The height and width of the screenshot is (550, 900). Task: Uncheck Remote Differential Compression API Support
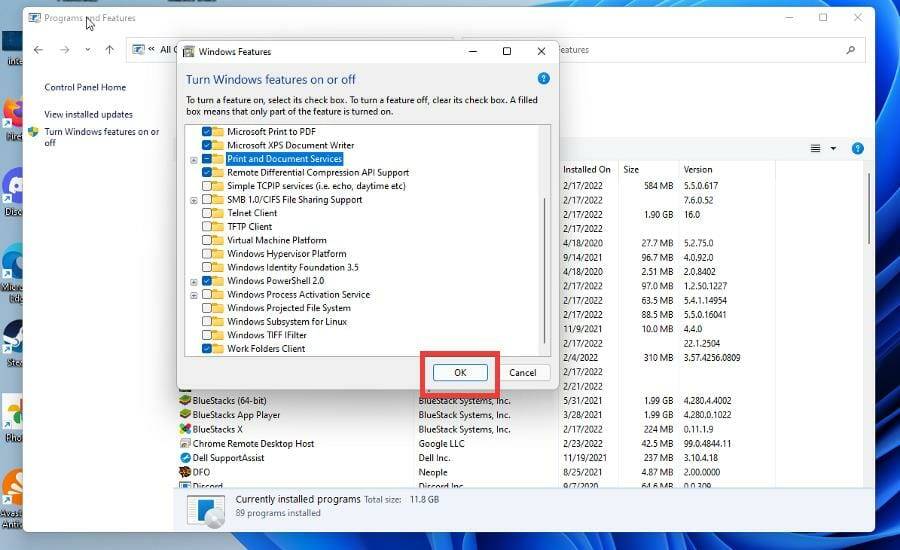(207, 172)
